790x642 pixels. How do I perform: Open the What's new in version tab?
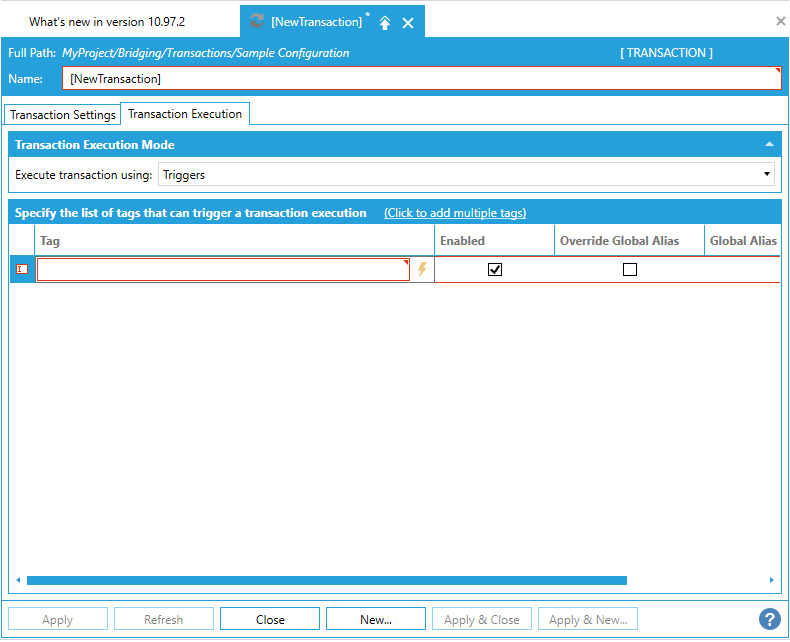(x=107, y=22)
